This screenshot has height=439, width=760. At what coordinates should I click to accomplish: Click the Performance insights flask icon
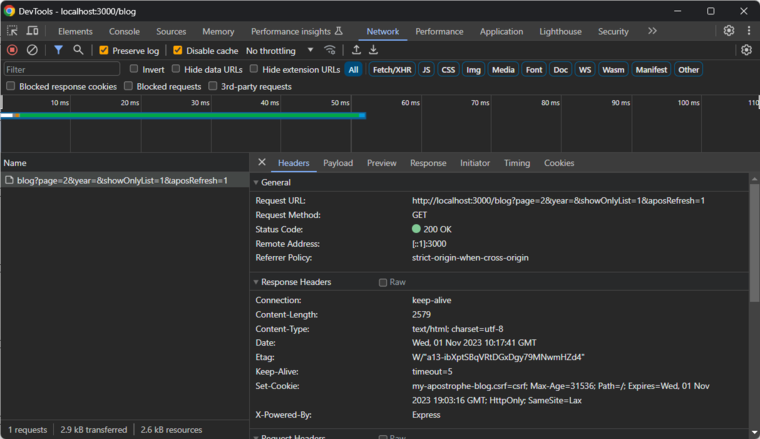pyautogui.click(x=339, y=31)
